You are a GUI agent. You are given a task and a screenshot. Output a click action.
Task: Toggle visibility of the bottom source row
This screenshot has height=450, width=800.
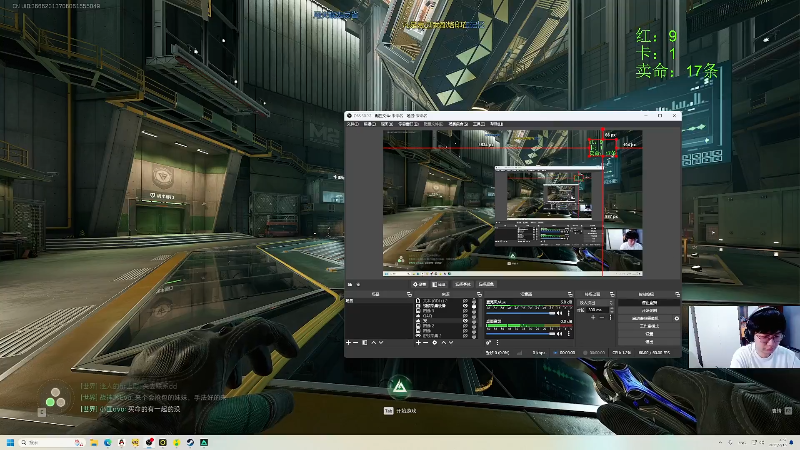pyautogui.click(x=465, y=336)
